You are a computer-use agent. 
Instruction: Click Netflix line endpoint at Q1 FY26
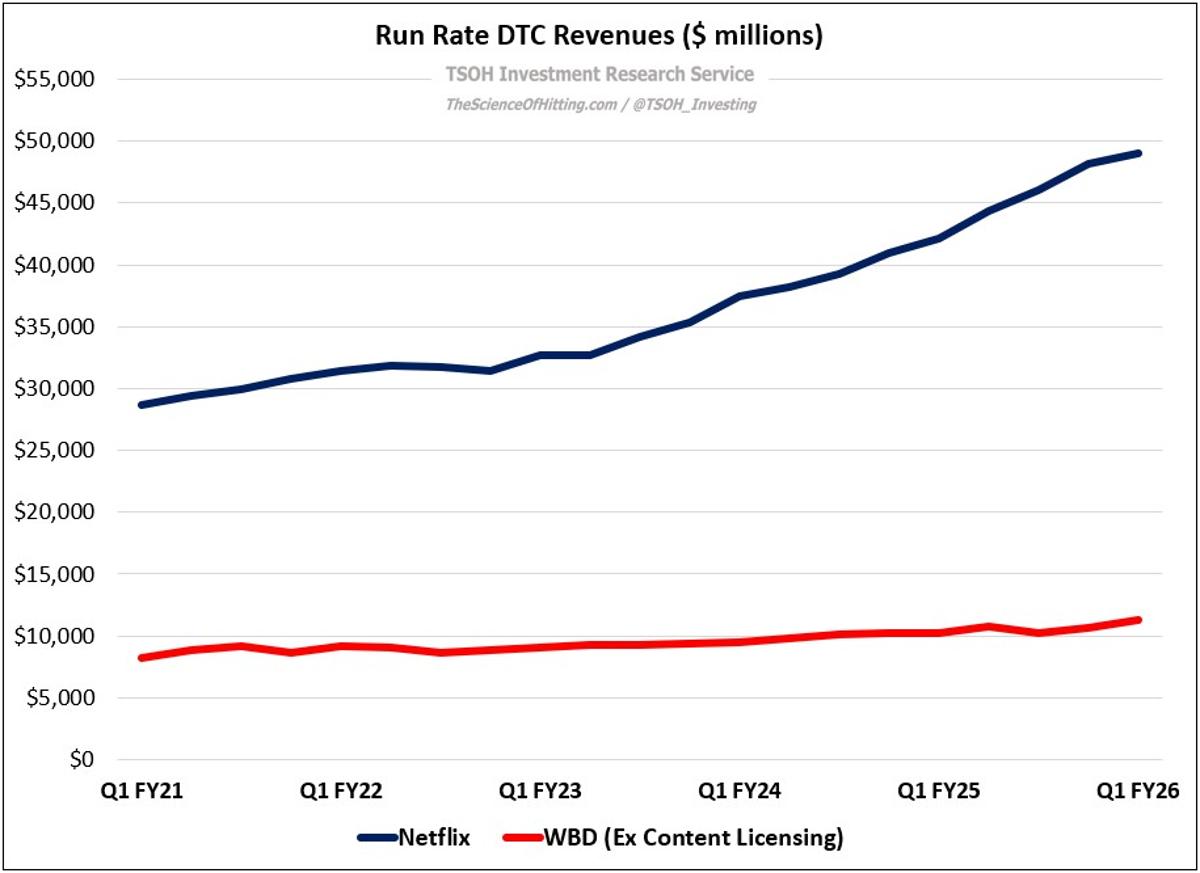point(1138,153)
